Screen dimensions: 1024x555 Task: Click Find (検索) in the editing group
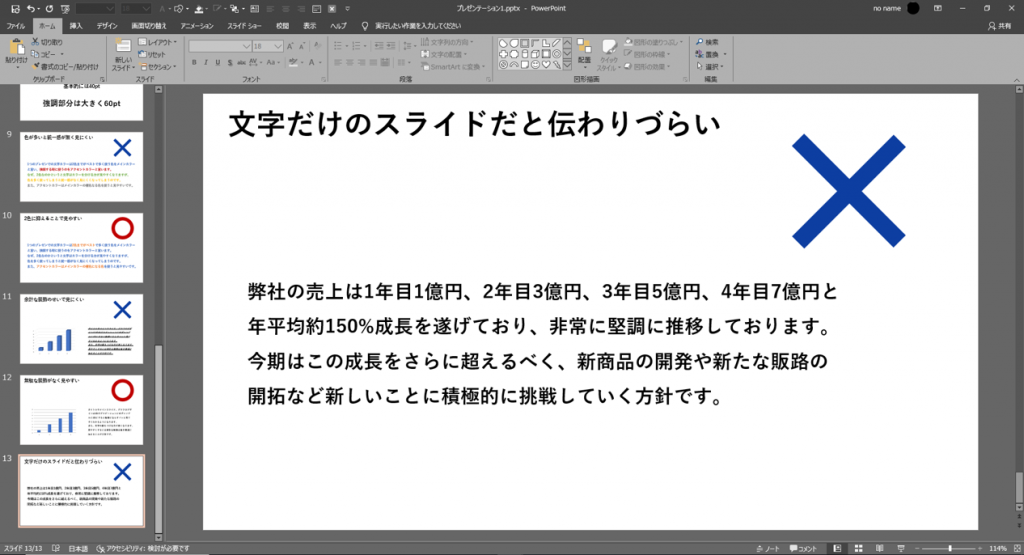[x=707, y=42]
